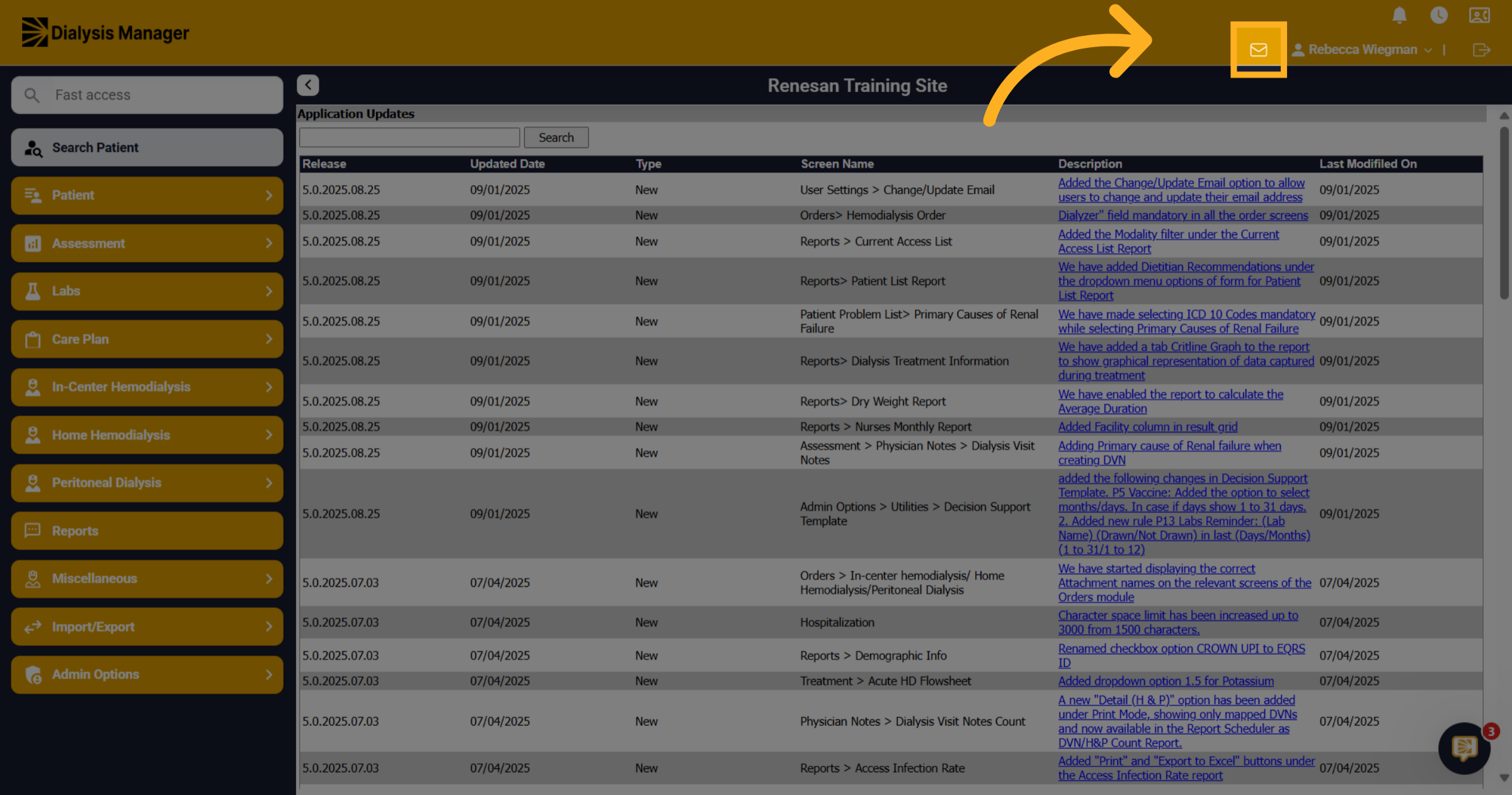Image resolution: width=1512 pixels, height=795 pixels.
Task: Open the mail envelope icon in header
Action: click(1258, 50)
